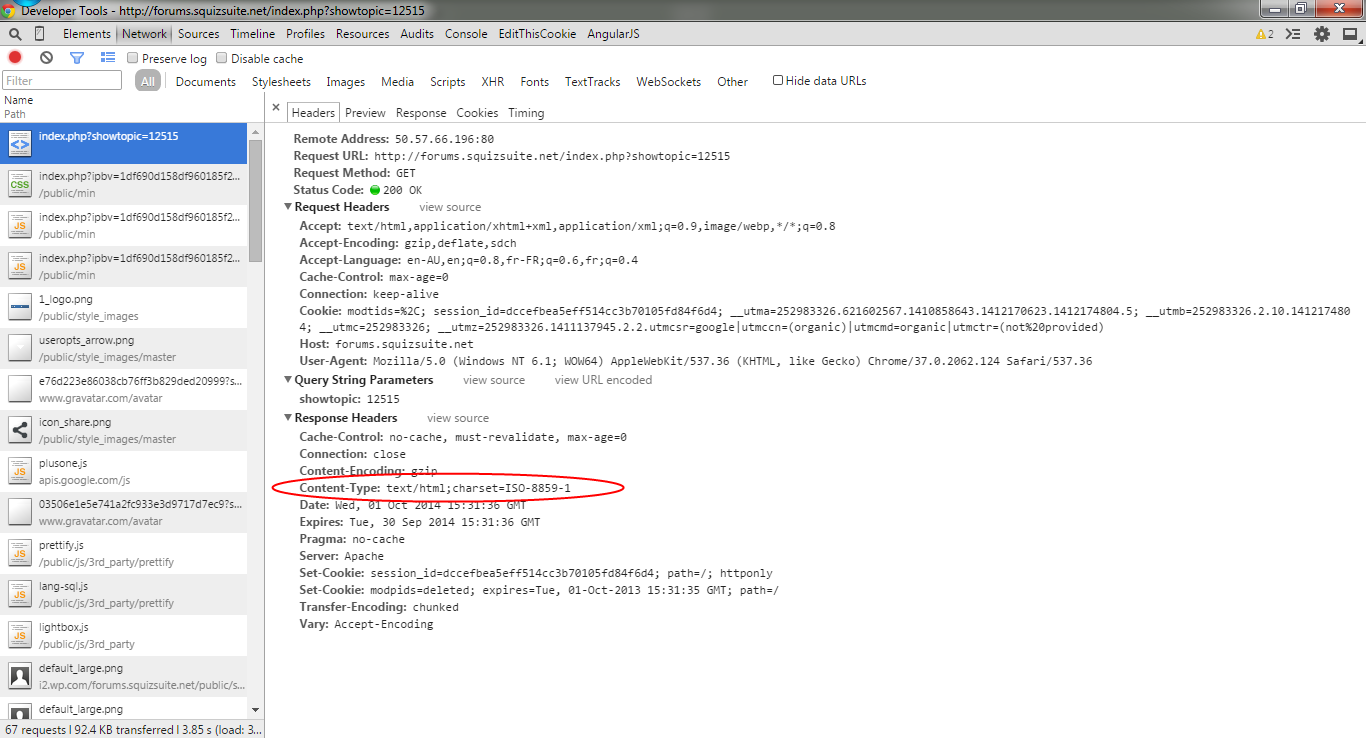Click the warnings indicator showing 2
The height and width of the screenshot is (738, 1366).
click(x=1265, y=33)
